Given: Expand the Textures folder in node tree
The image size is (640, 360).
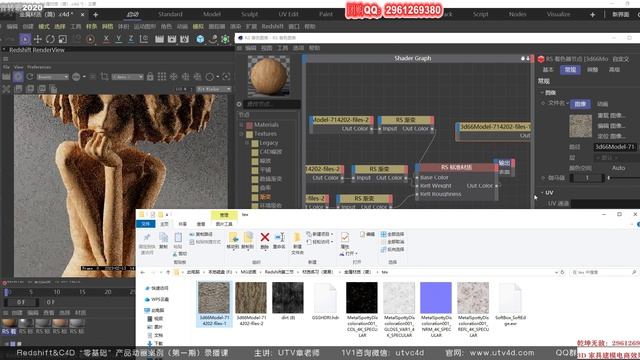Looking at the screenshot, I should [241, 134].
